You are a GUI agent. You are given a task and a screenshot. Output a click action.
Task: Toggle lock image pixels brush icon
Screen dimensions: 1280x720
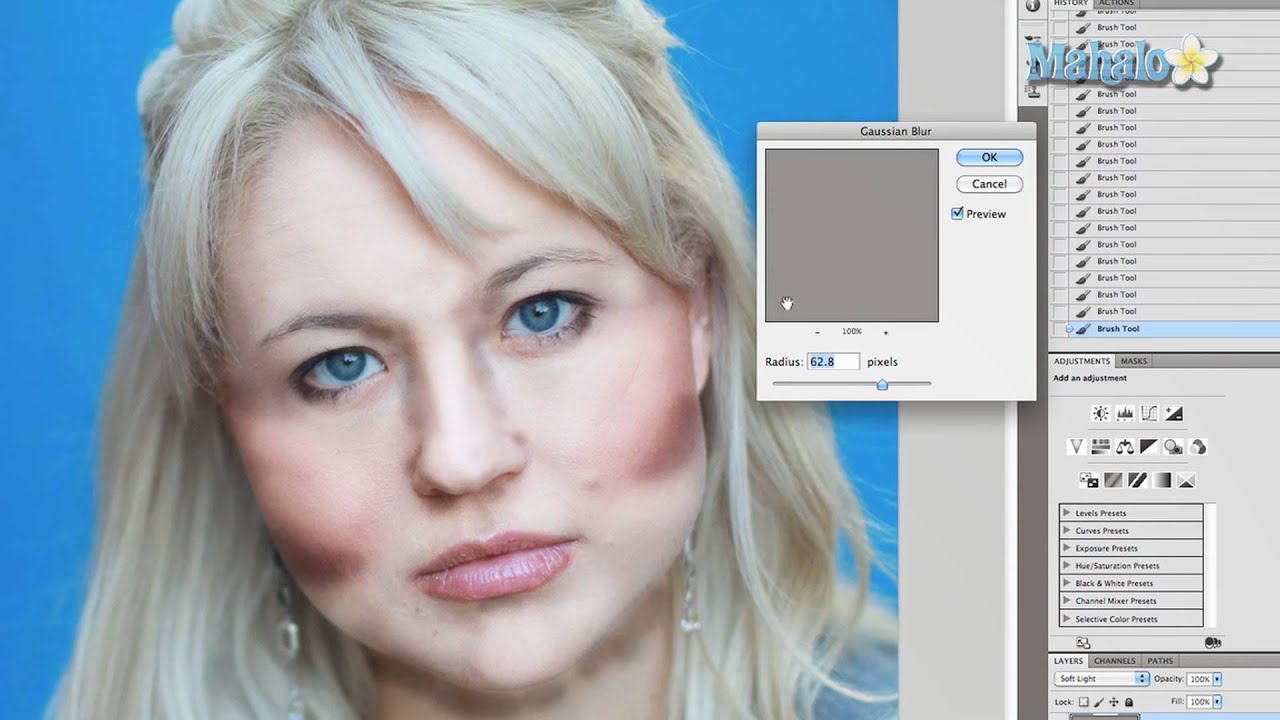coord(1099,702)
